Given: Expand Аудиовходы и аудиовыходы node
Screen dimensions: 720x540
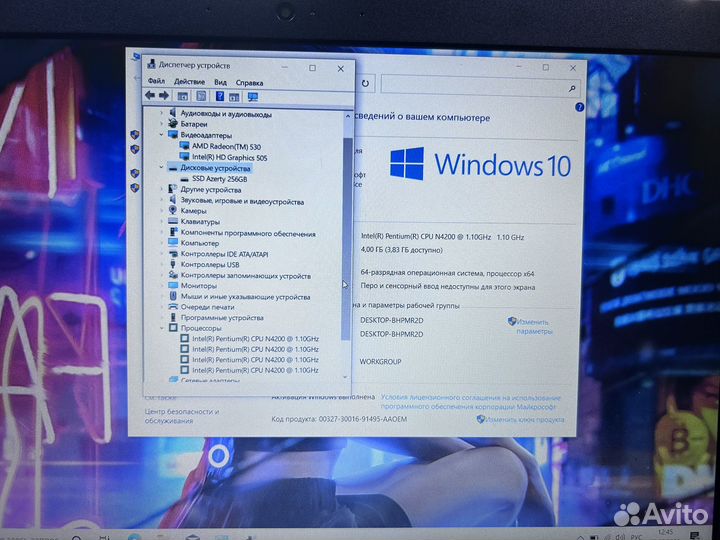Looking at the screenshot, I should tap(161, 112).
